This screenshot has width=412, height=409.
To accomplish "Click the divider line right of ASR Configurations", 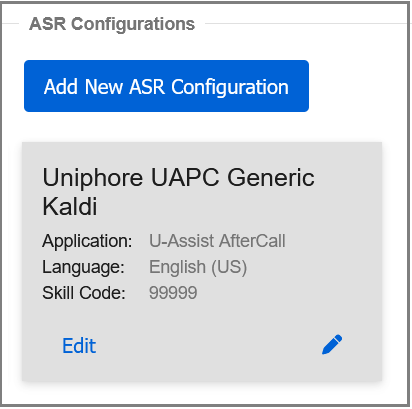I will pos(307,24).
